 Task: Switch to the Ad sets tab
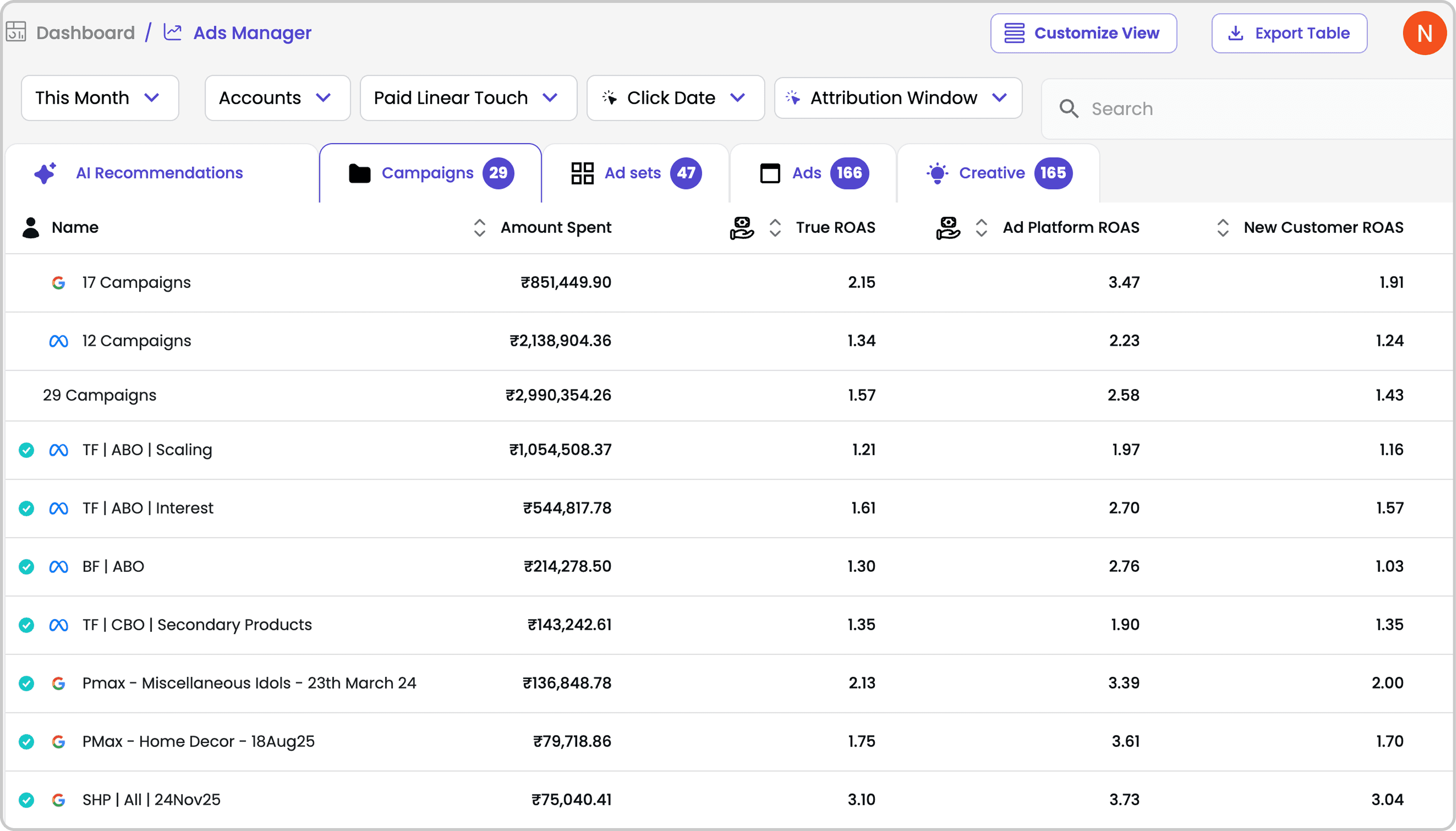[635, 173]
